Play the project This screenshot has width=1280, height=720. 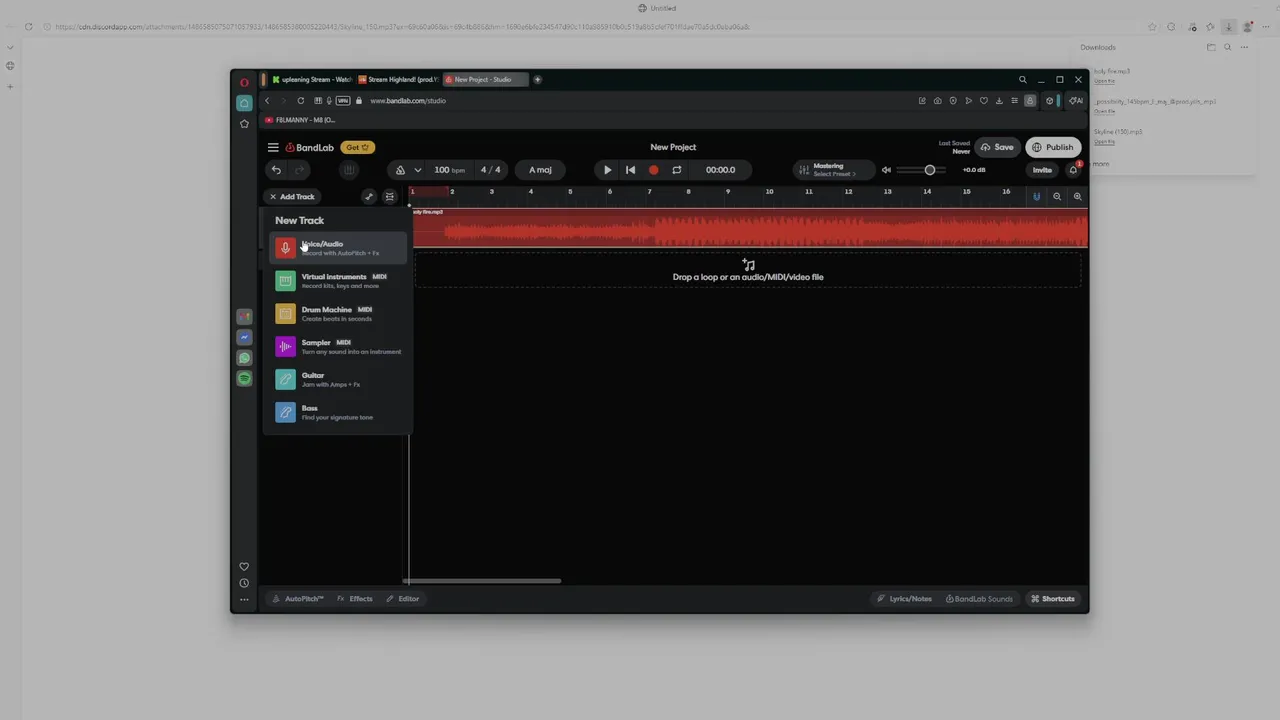607,170
